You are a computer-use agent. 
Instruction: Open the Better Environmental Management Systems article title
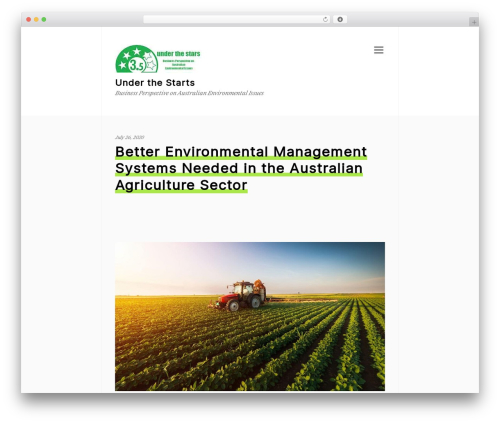point(241,168)
